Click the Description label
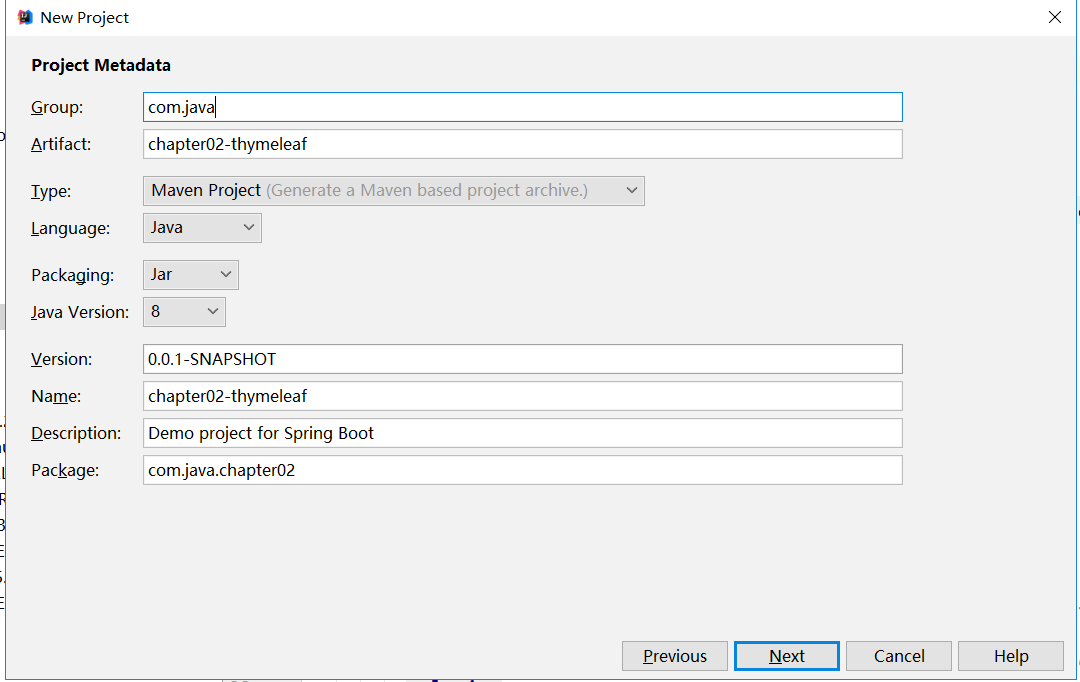1080x682 pixels. click(x=76, y=433)
